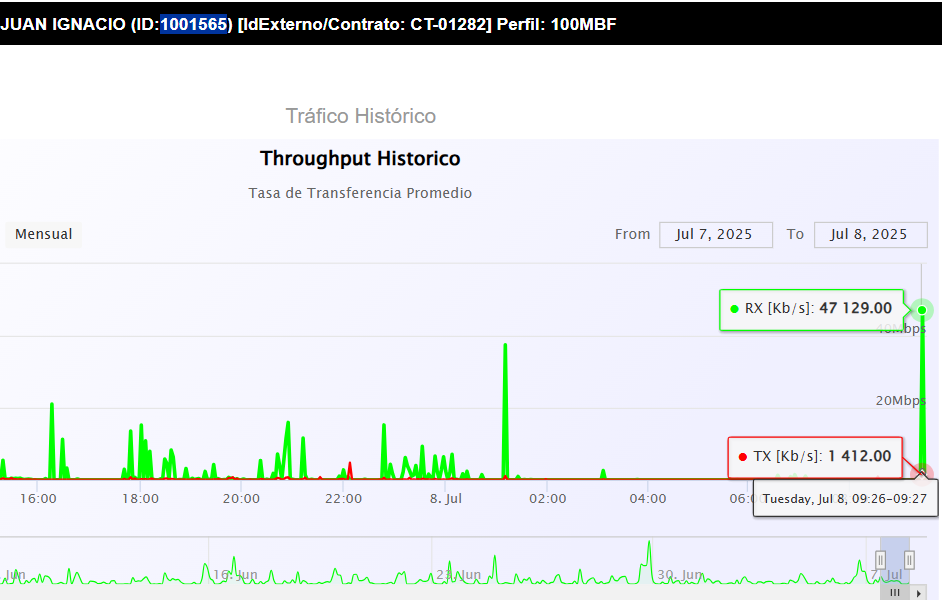Open the To date field
The height and width of the screenshot is (600, 942).
(x=870, y=234)
